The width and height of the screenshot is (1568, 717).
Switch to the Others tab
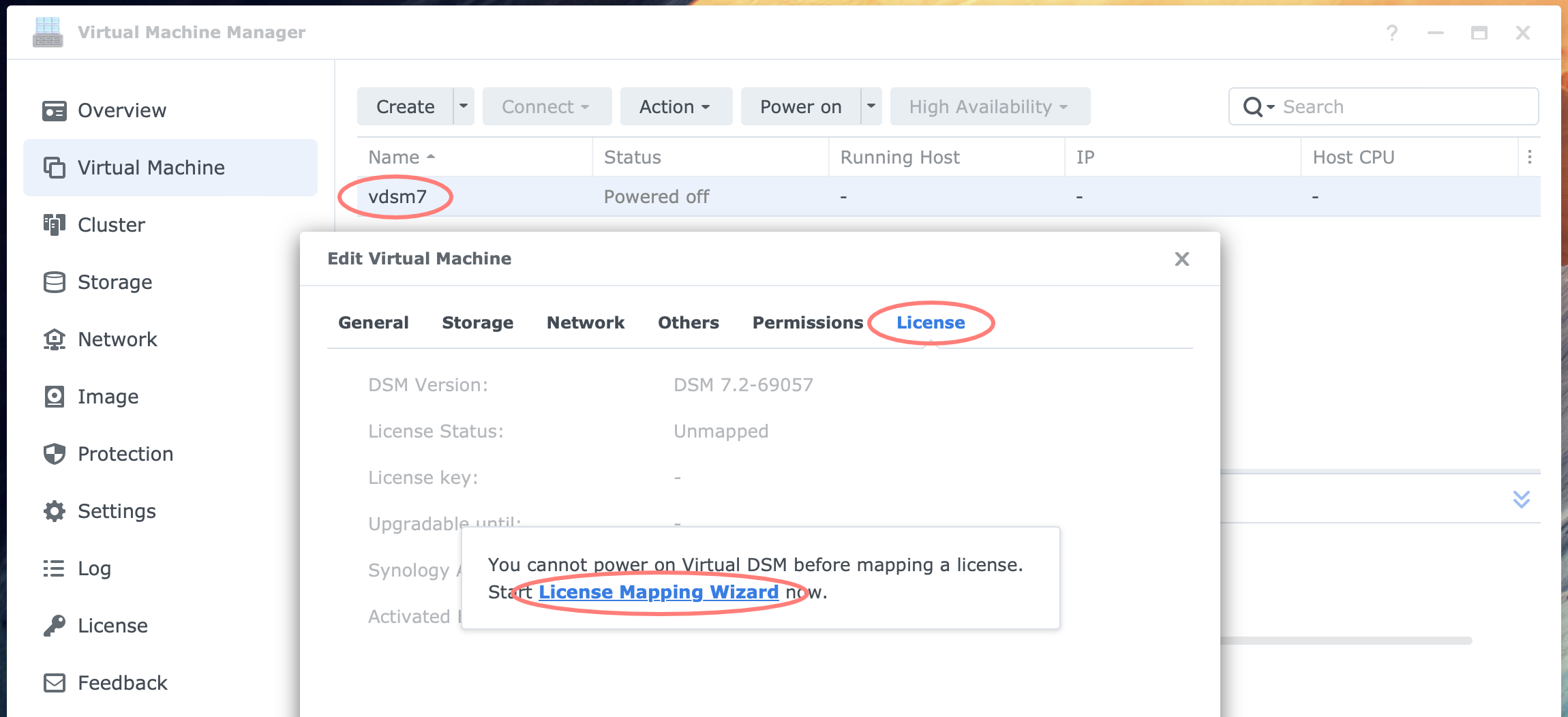click(689, 322)
